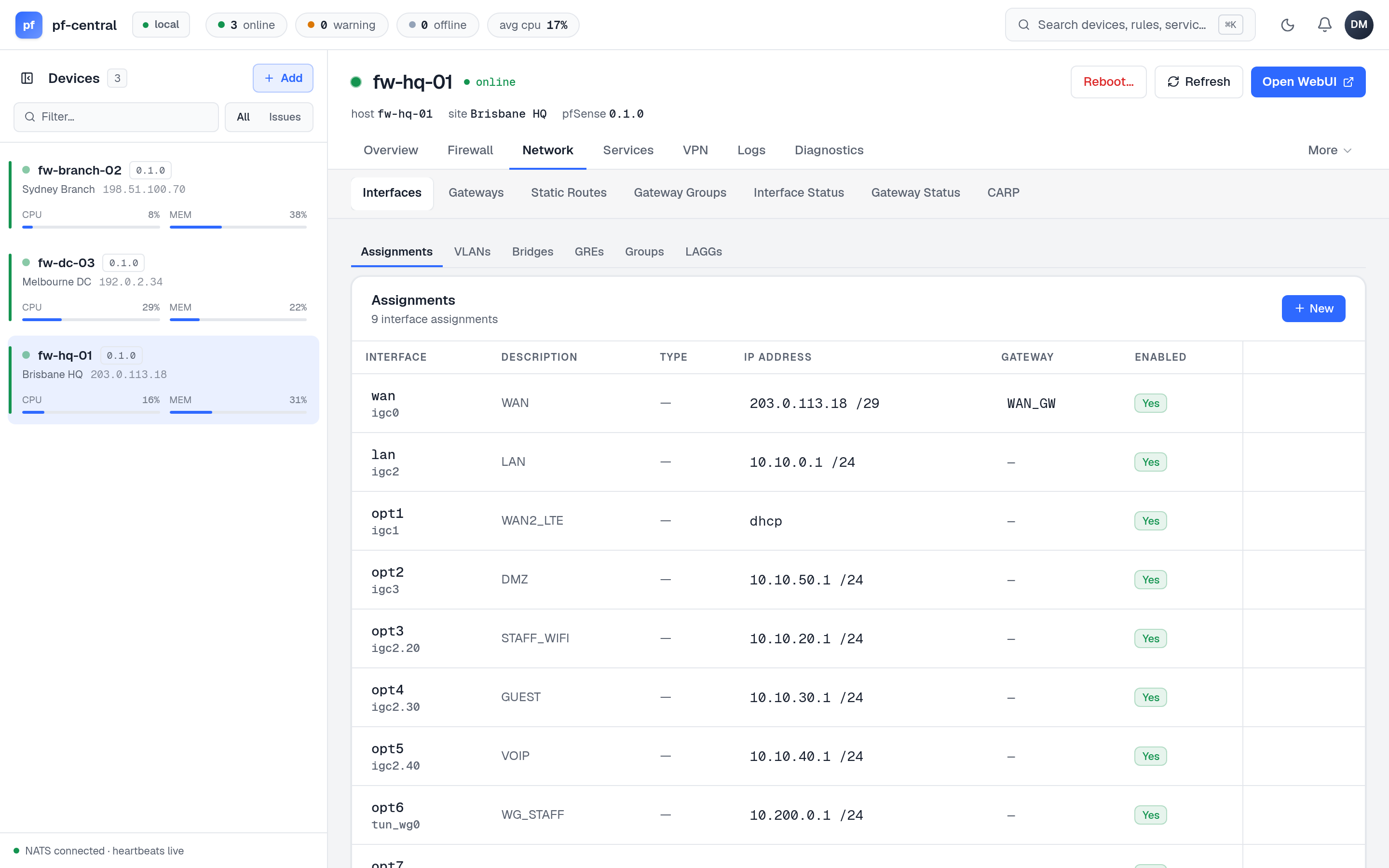Open the CARP sub-tab
This screenshot has height=868, width=1389.
click(1003, 193)
